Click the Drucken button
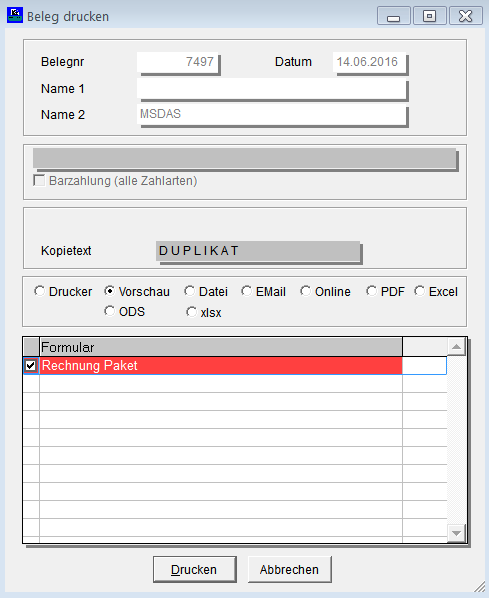The height and width of the screenshot is (598, 489). click(x=195, y=569)
